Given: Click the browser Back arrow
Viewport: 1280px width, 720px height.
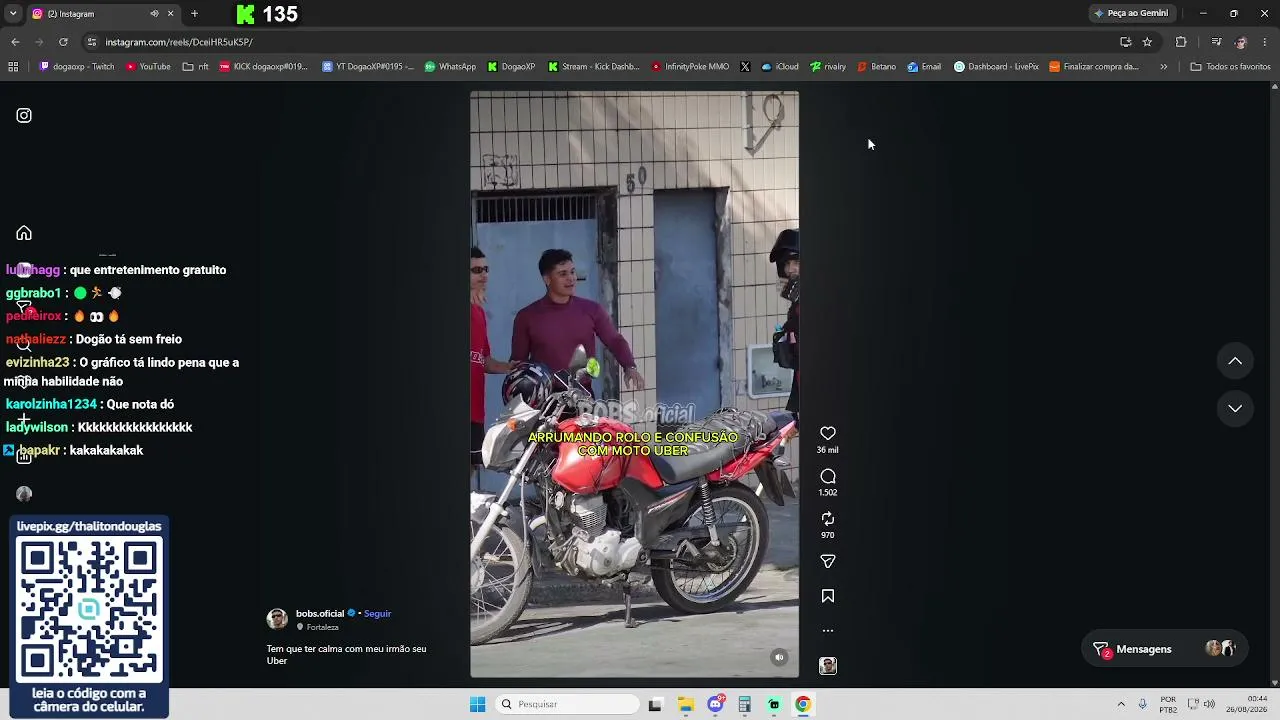Looking at the screenshot, I should pos(15,42).
